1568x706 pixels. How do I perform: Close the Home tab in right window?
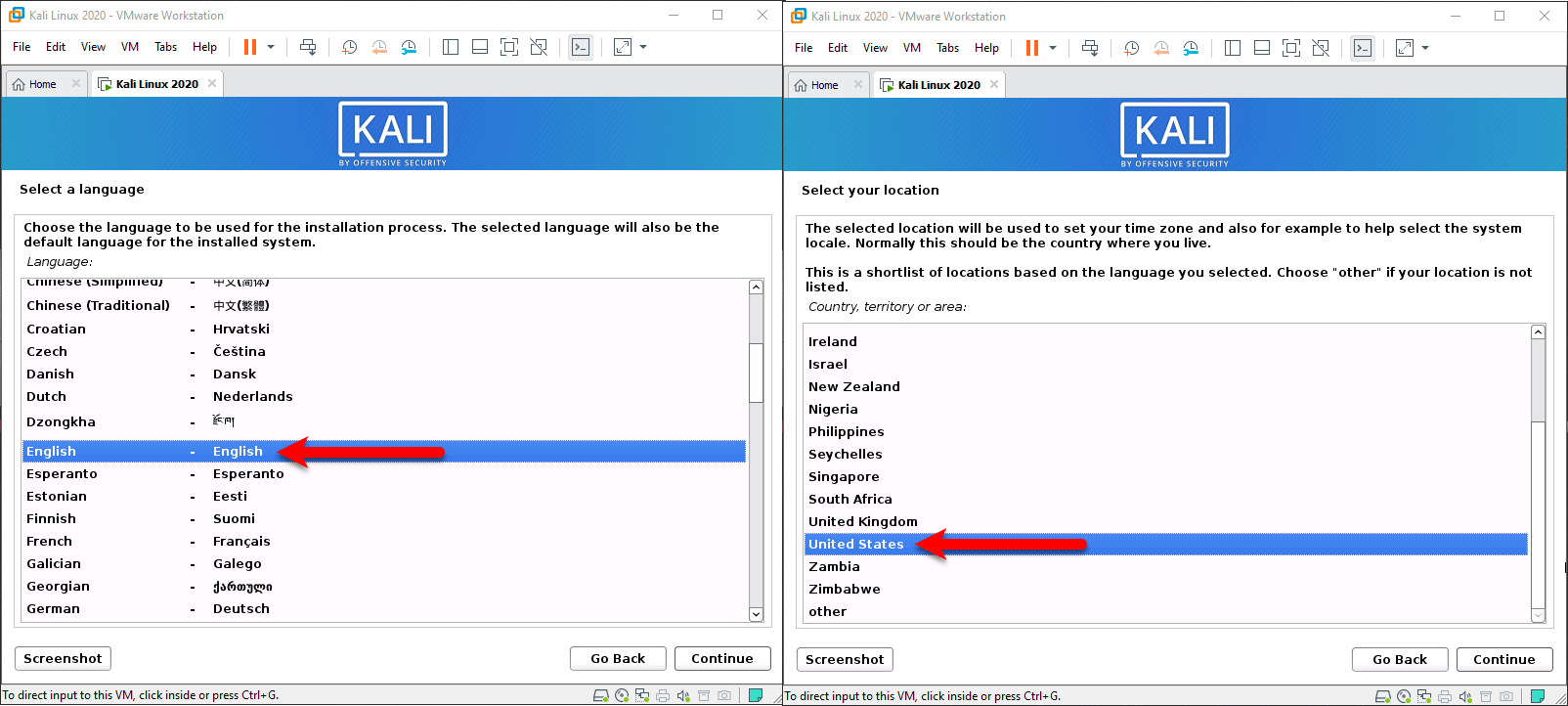[858, 84]
